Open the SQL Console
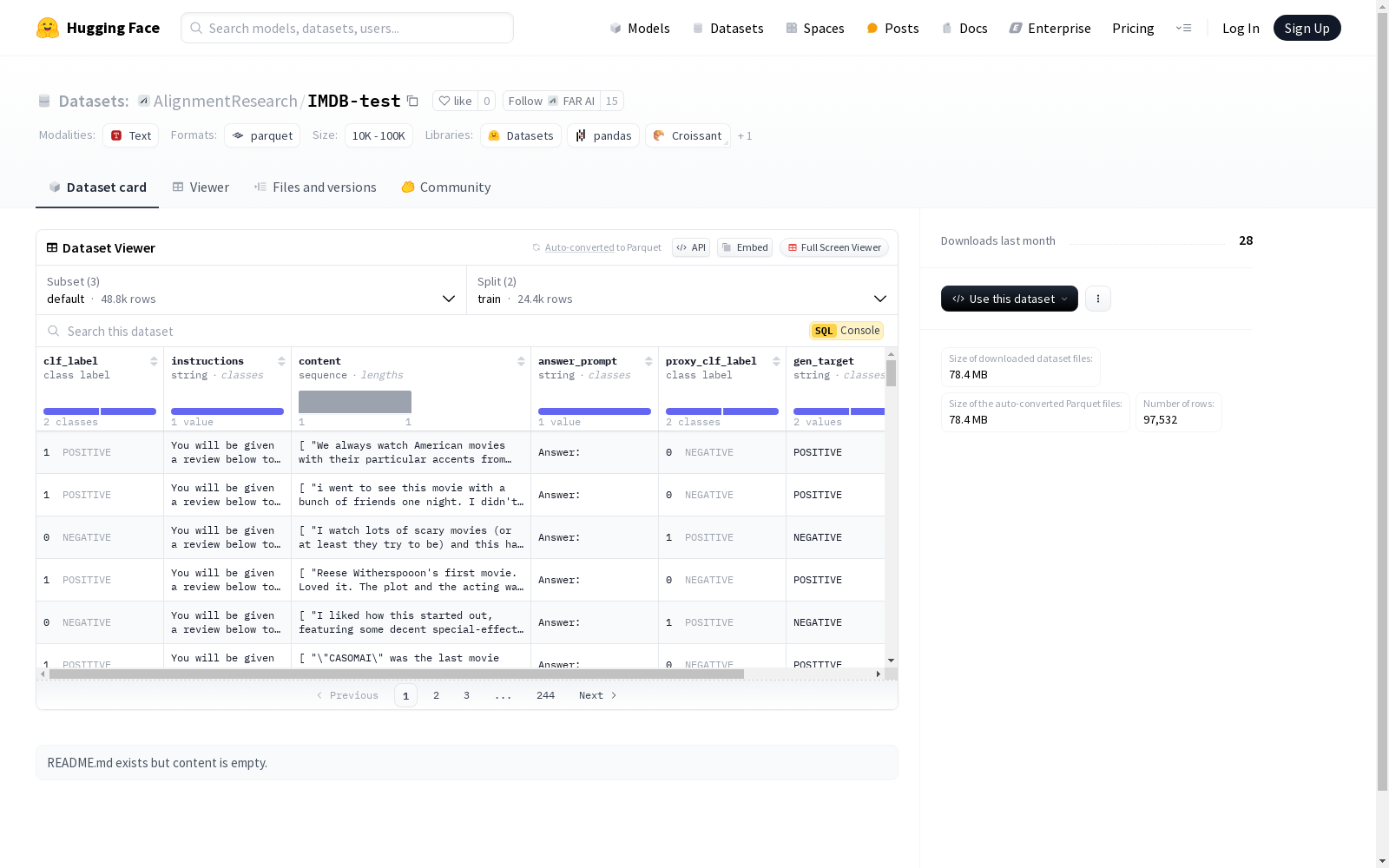 tap(846, 331)
